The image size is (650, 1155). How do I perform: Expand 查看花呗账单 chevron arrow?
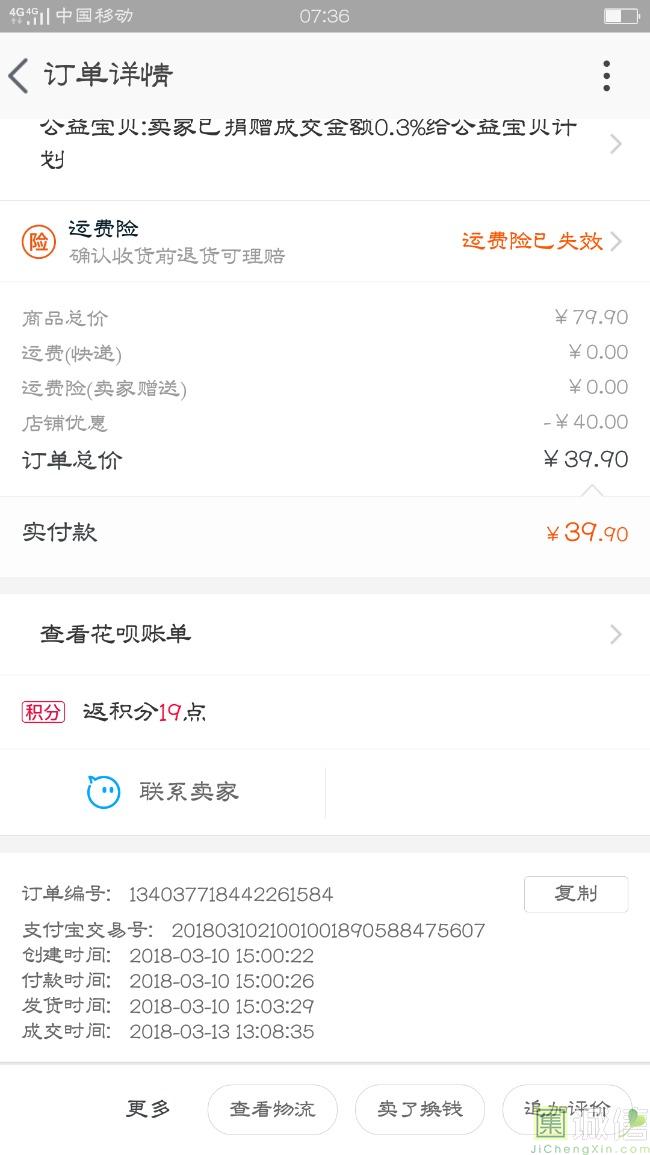pyautogui.click(x=616, y=634)
